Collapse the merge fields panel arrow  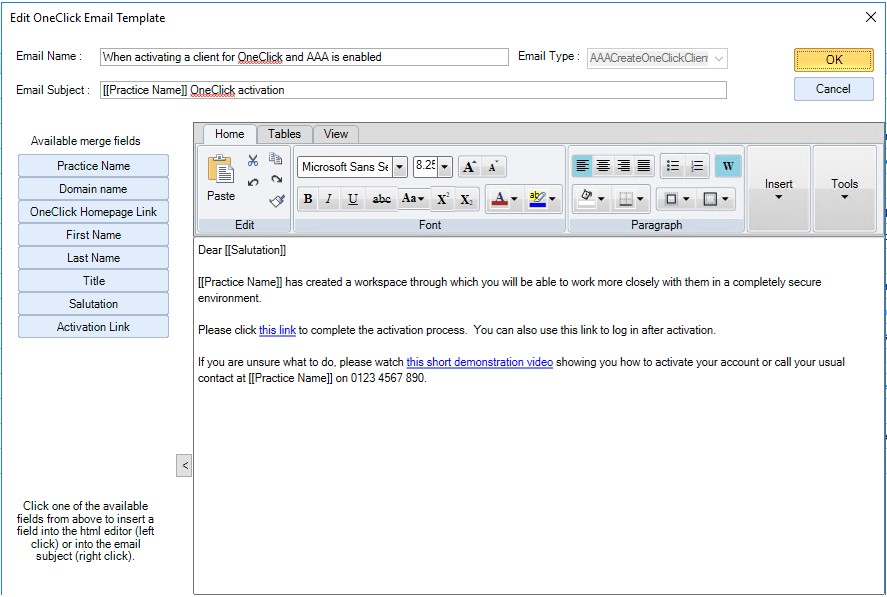click(x=184, y=466)
